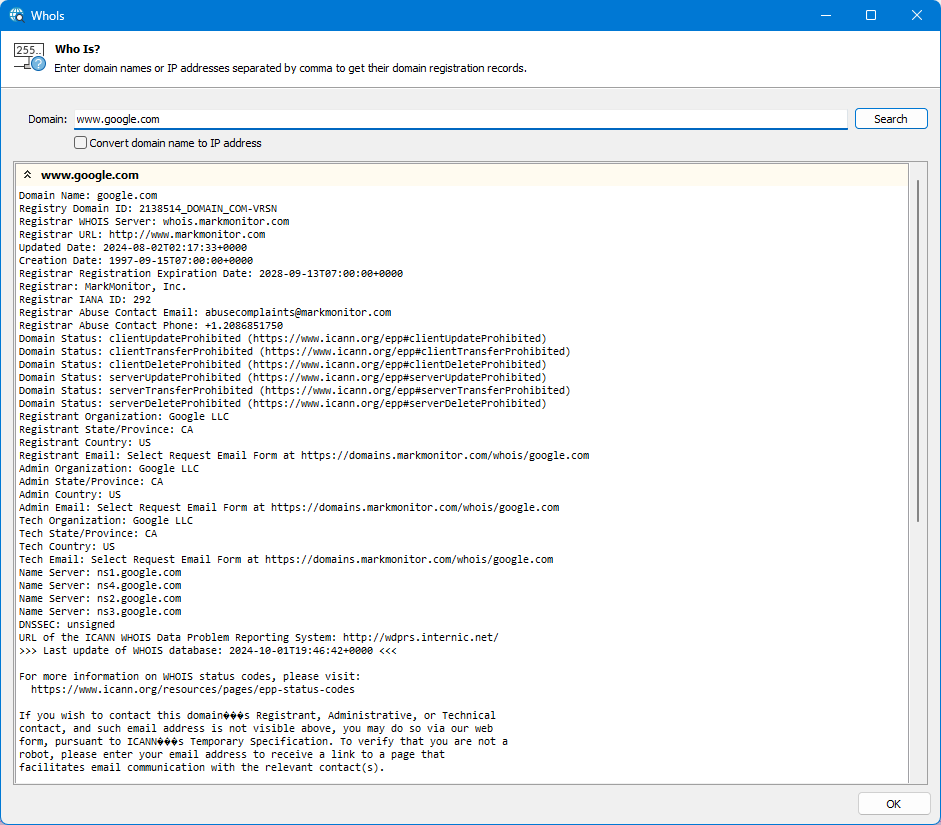Click 'Registrant Organization: Google LLC' line
Screen dimensions: 941x825
124,416
